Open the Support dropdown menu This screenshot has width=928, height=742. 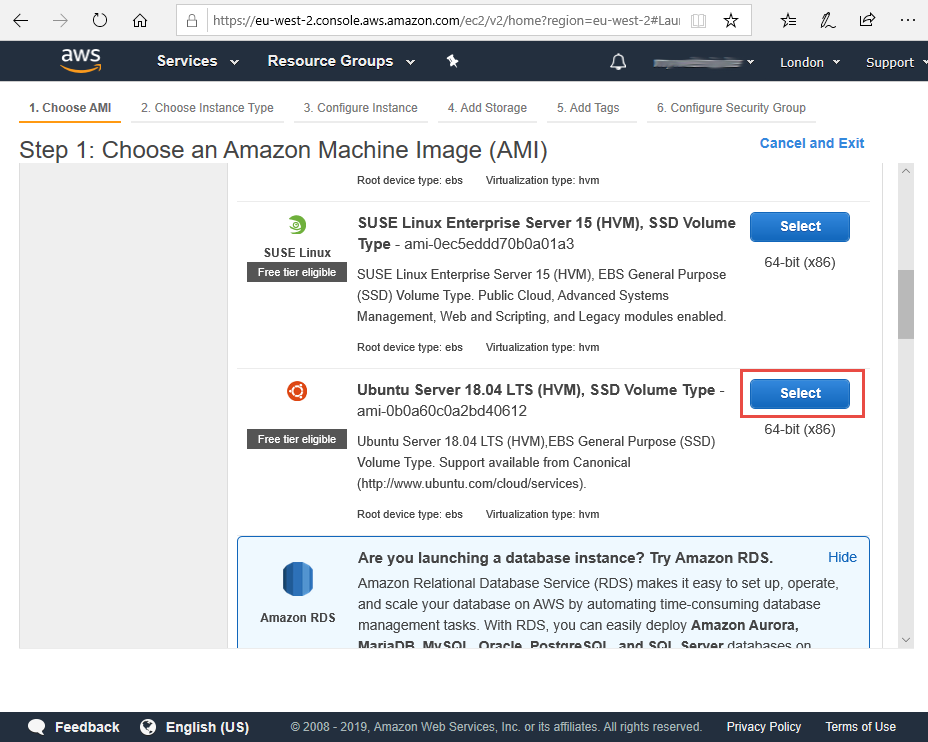pyautogui.click(x=896, y=62)
